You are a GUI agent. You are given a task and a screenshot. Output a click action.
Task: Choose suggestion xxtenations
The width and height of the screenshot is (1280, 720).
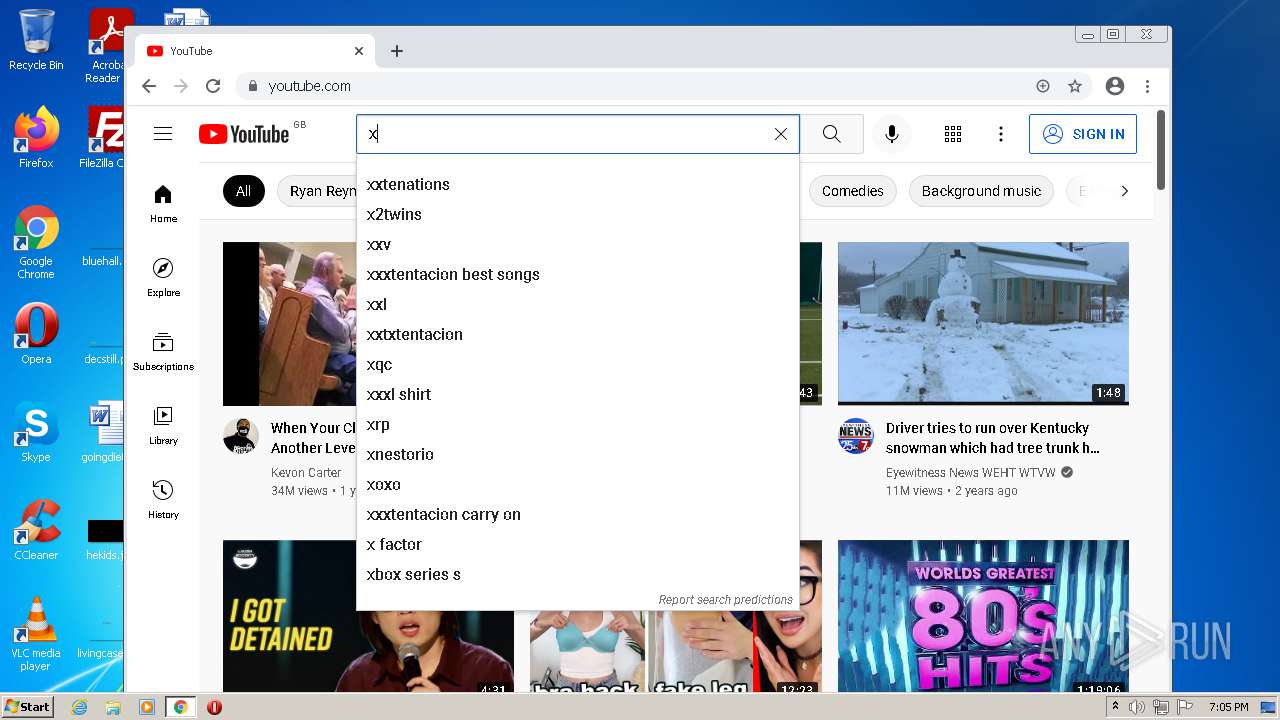pyautogui.click(x=578, y=184)
